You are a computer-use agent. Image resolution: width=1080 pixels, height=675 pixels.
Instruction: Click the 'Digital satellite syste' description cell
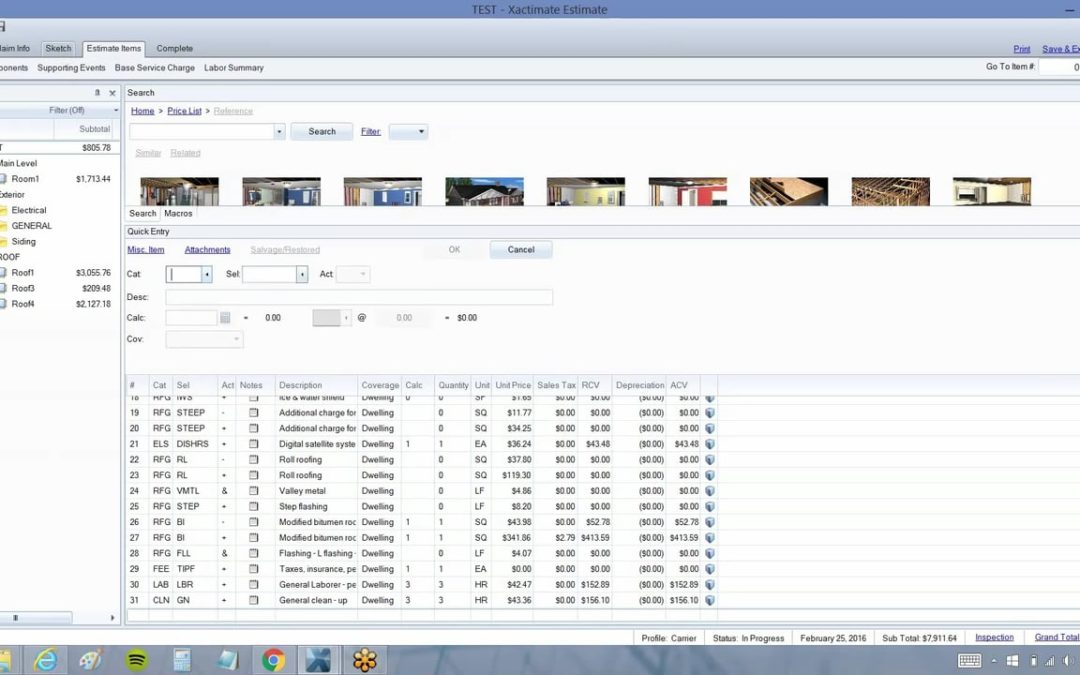pos(317,444)
